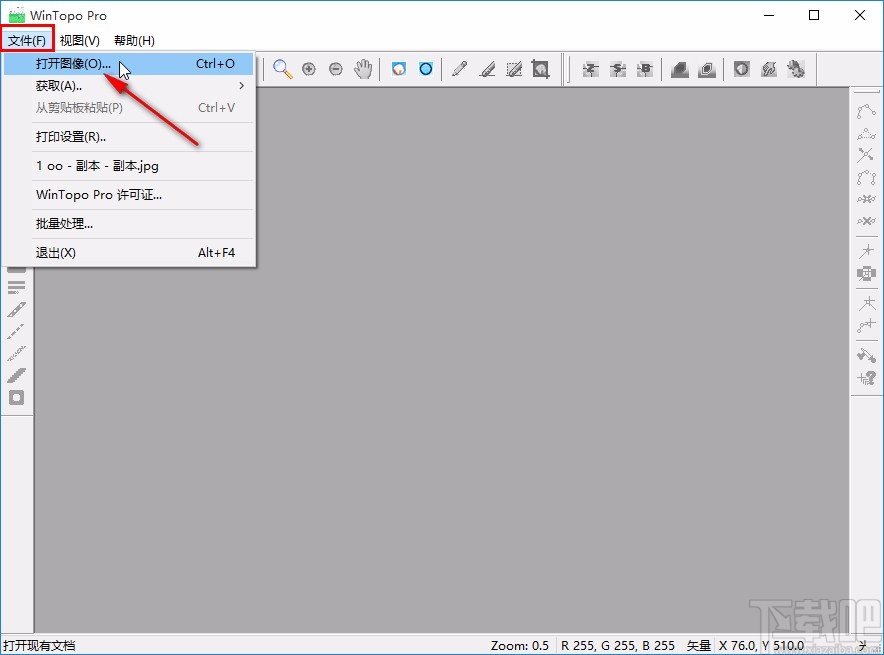Select the crossing arrows line tool

tap(866, 155)
